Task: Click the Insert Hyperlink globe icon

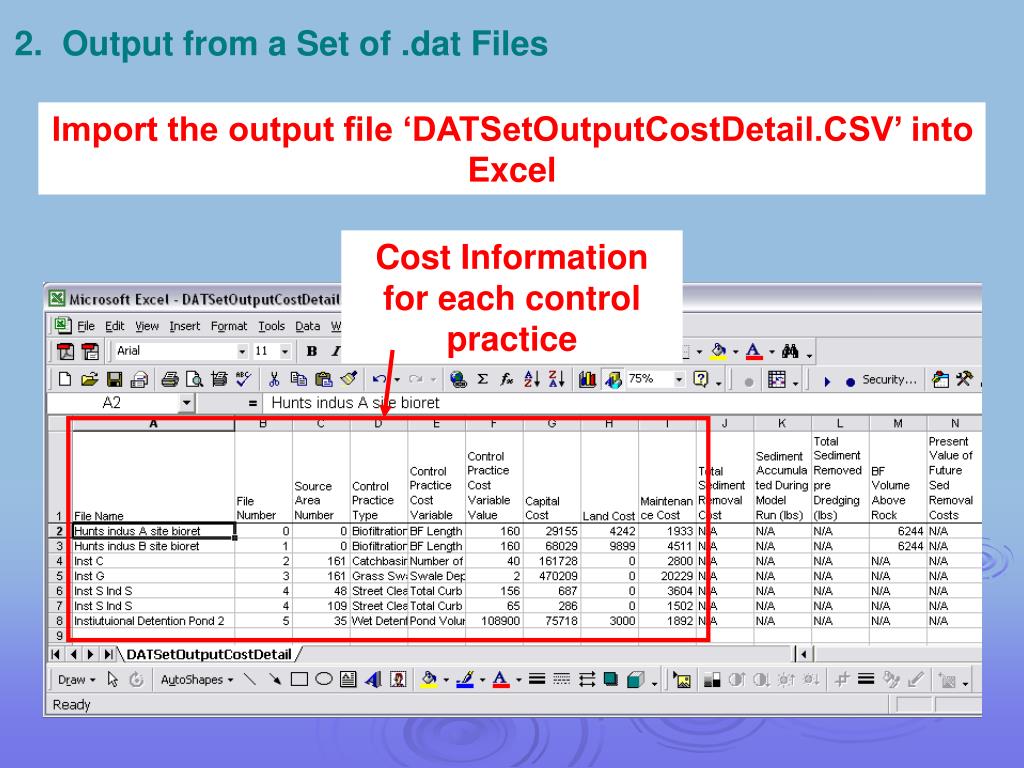Action: (458, 379)
